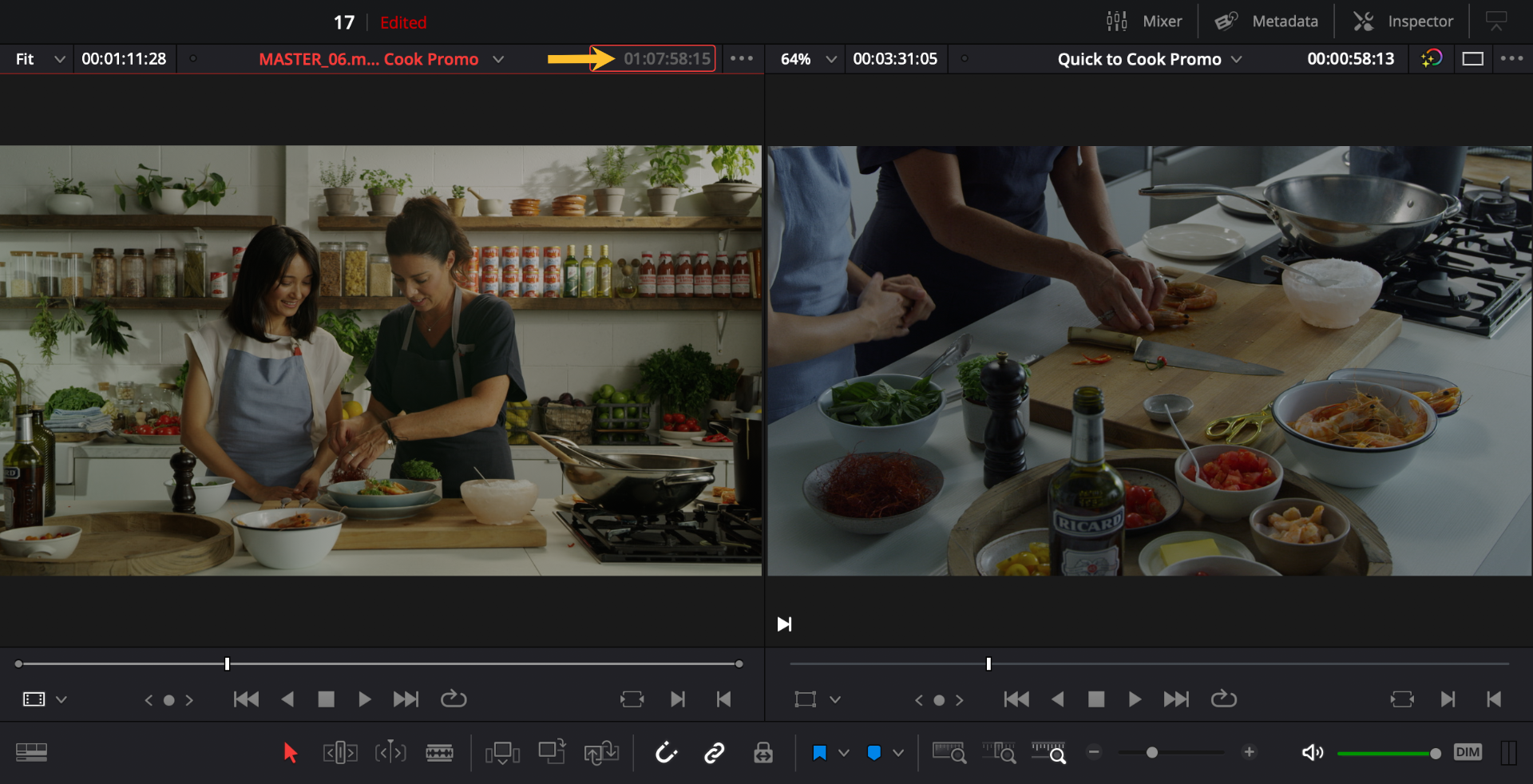Image resolution: width=1533 pixels, height=784 pixels.
Task: Click the green volume level slider
Action: pyautogui.click(x=1388, y=753)
